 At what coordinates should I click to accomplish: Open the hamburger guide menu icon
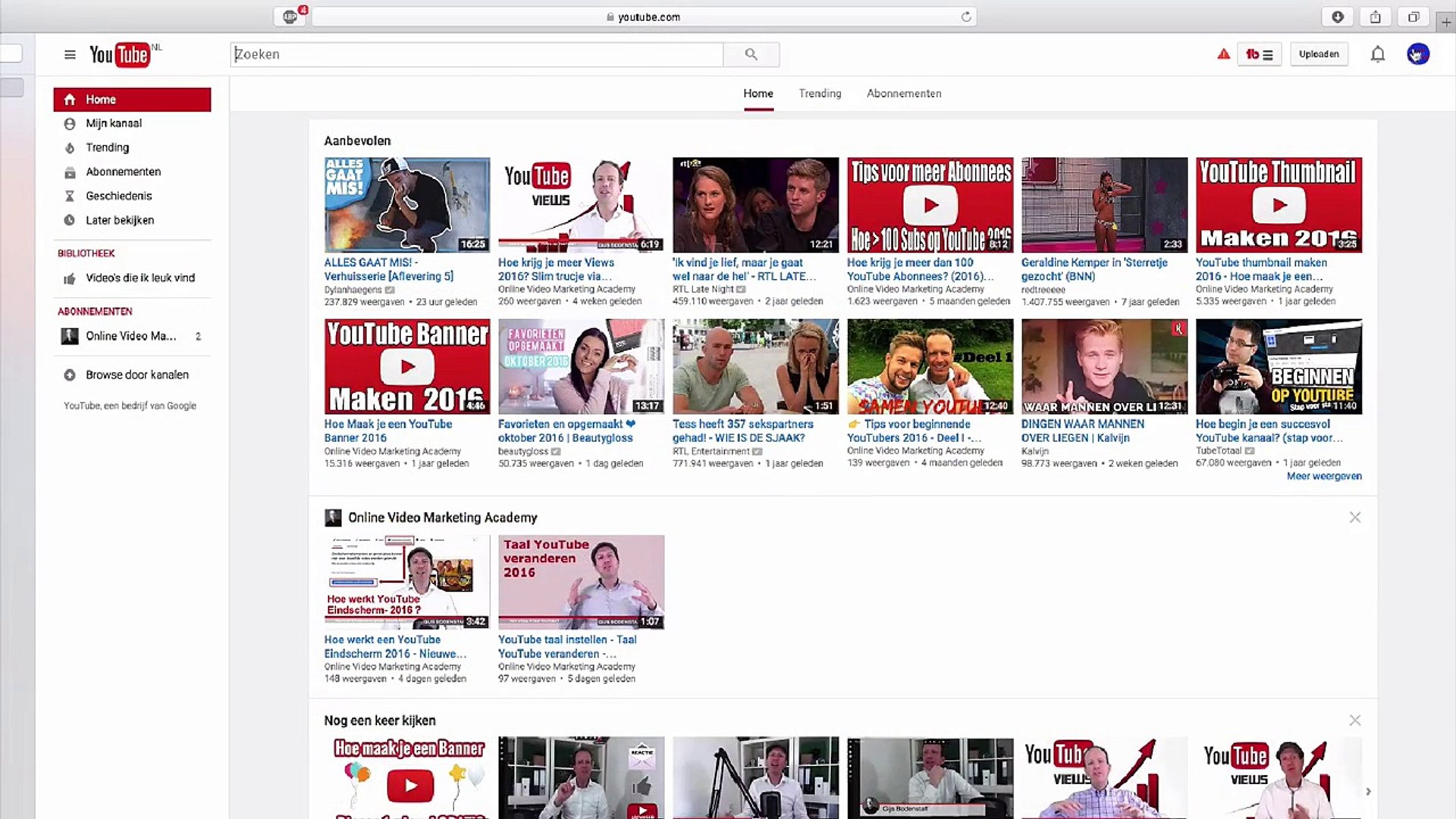point(70,55)
